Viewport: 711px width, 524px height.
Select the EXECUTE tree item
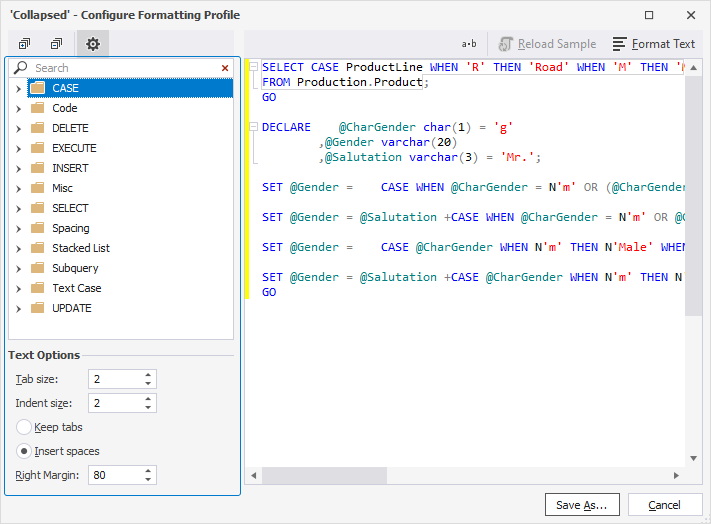[x=74, y=148]
